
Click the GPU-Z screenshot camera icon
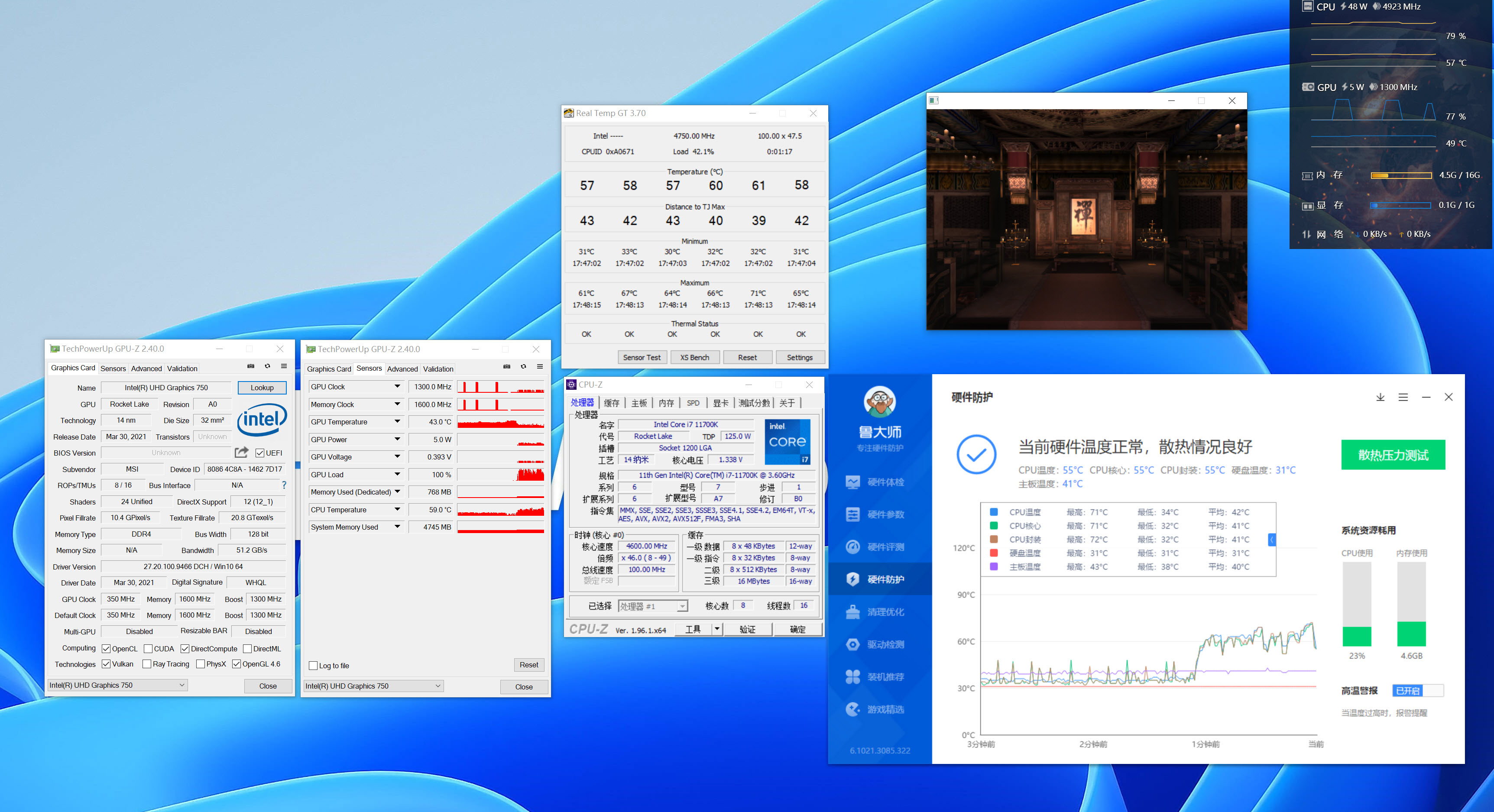point(250,366)
